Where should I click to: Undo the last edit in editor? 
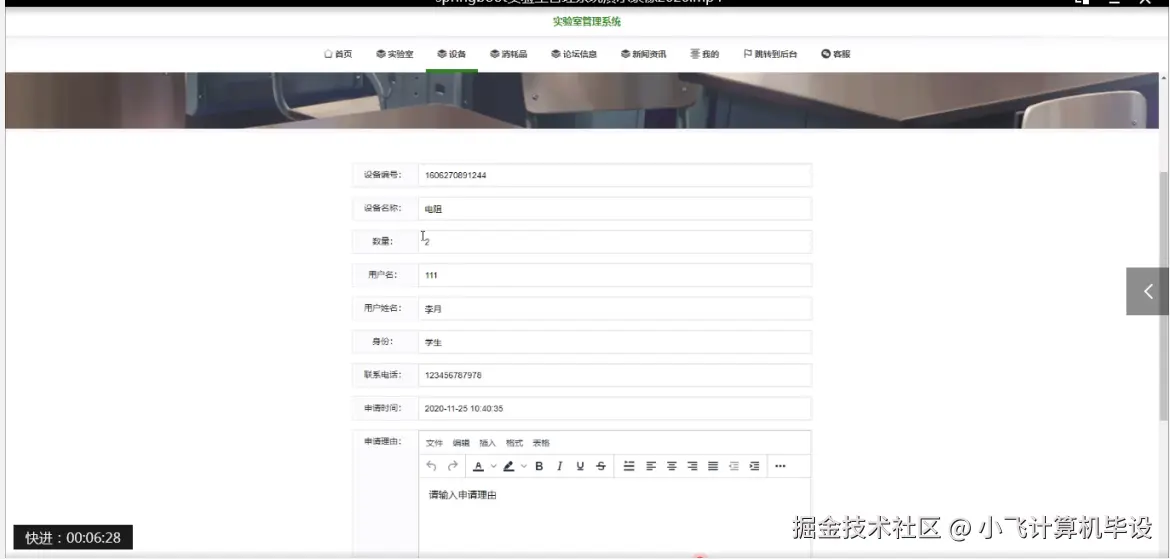click(431, 466)
